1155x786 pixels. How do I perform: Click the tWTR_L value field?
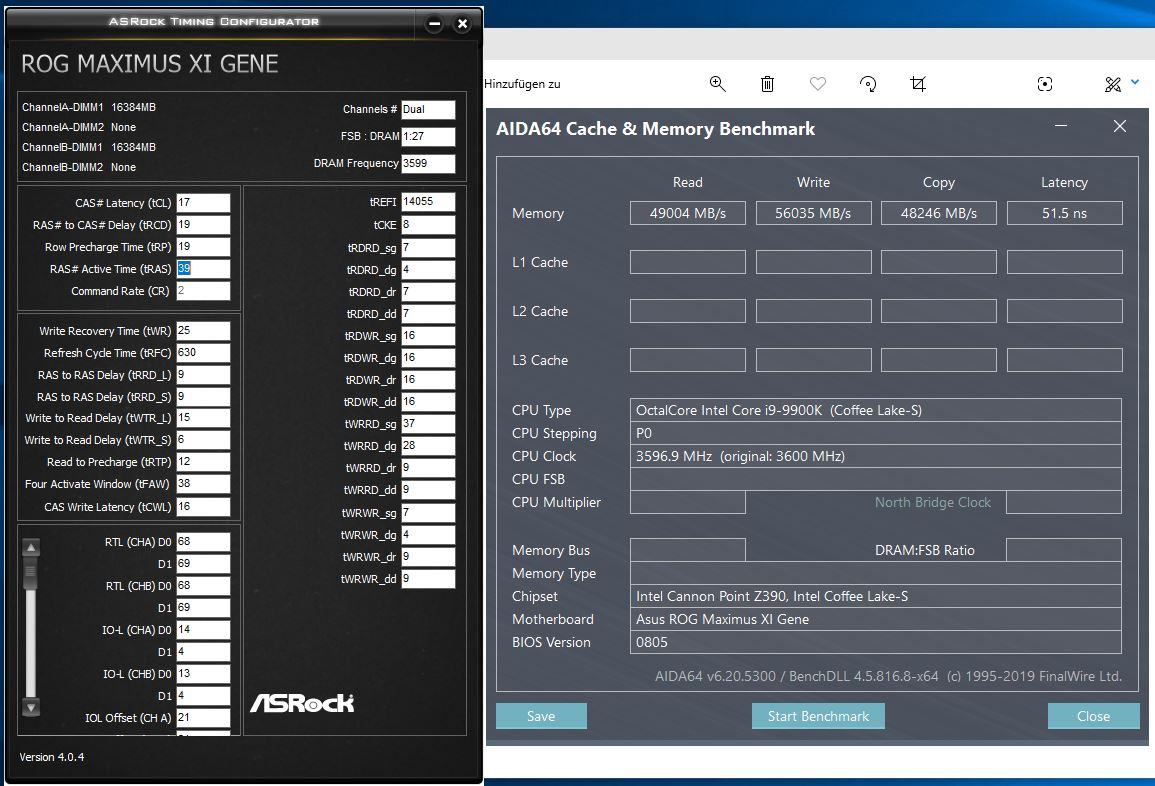(203, 418)
